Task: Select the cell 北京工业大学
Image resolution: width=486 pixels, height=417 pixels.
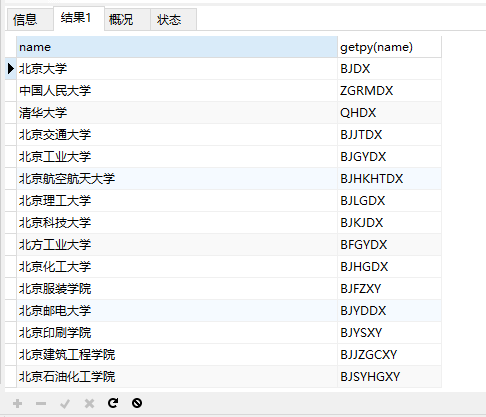Action: click(x=177, y=157)
